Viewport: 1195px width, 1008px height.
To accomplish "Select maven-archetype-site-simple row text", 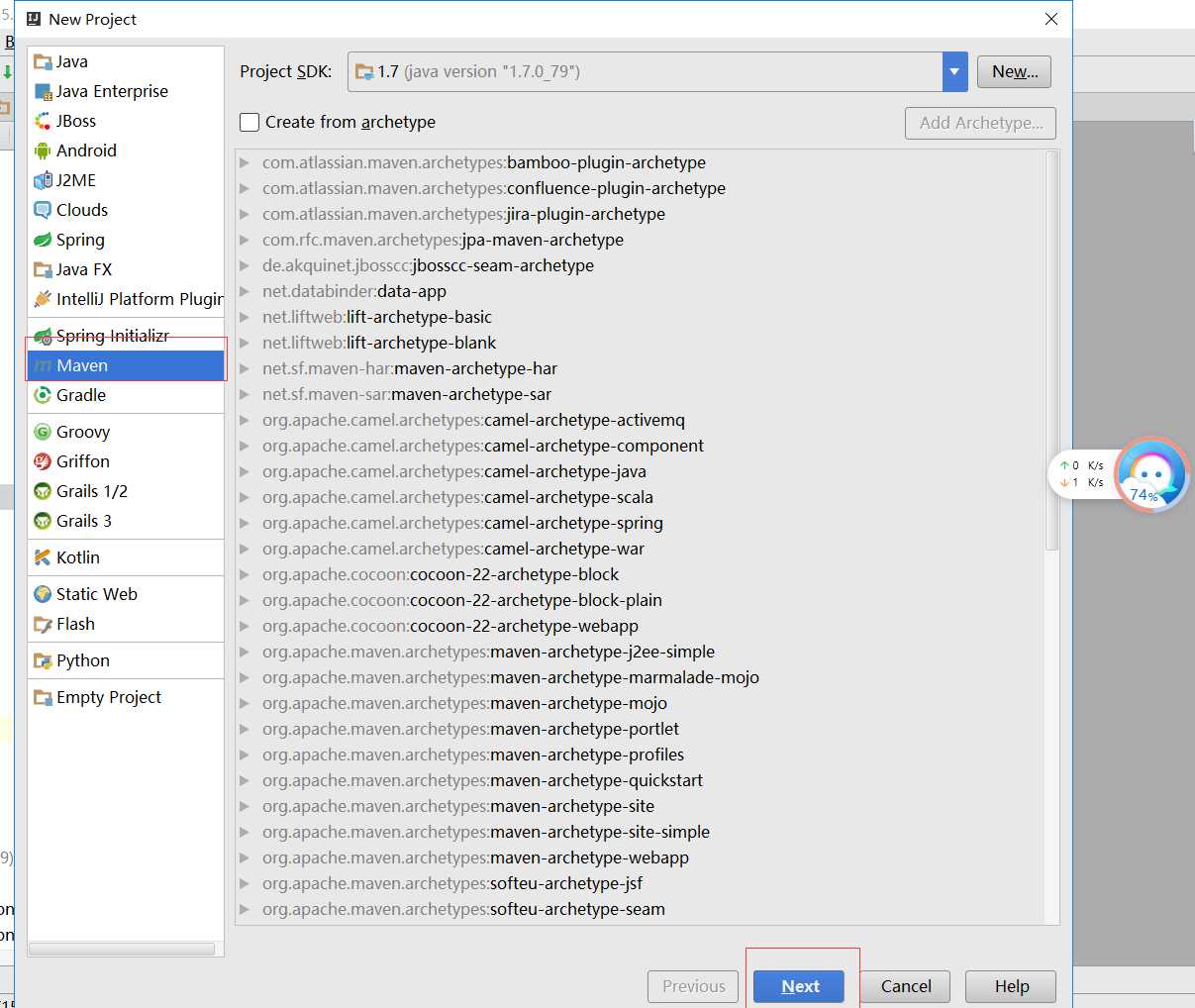I will point(486,832).
